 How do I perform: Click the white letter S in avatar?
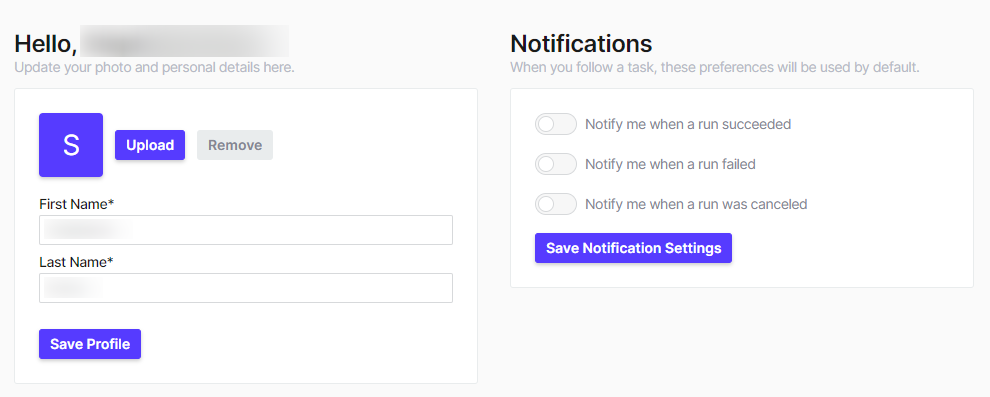pyautogui.click(x=71, y=145)
